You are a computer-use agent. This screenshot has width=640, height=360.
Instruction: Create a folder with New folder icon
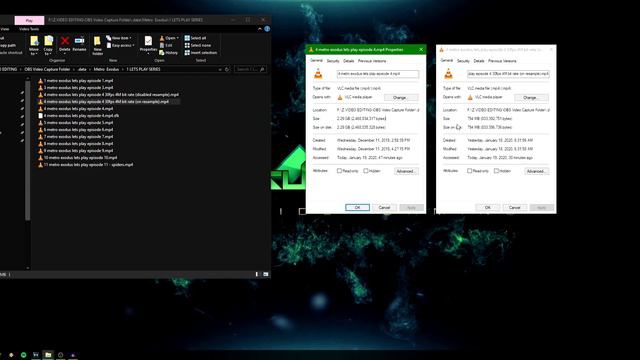pos(97,41)
